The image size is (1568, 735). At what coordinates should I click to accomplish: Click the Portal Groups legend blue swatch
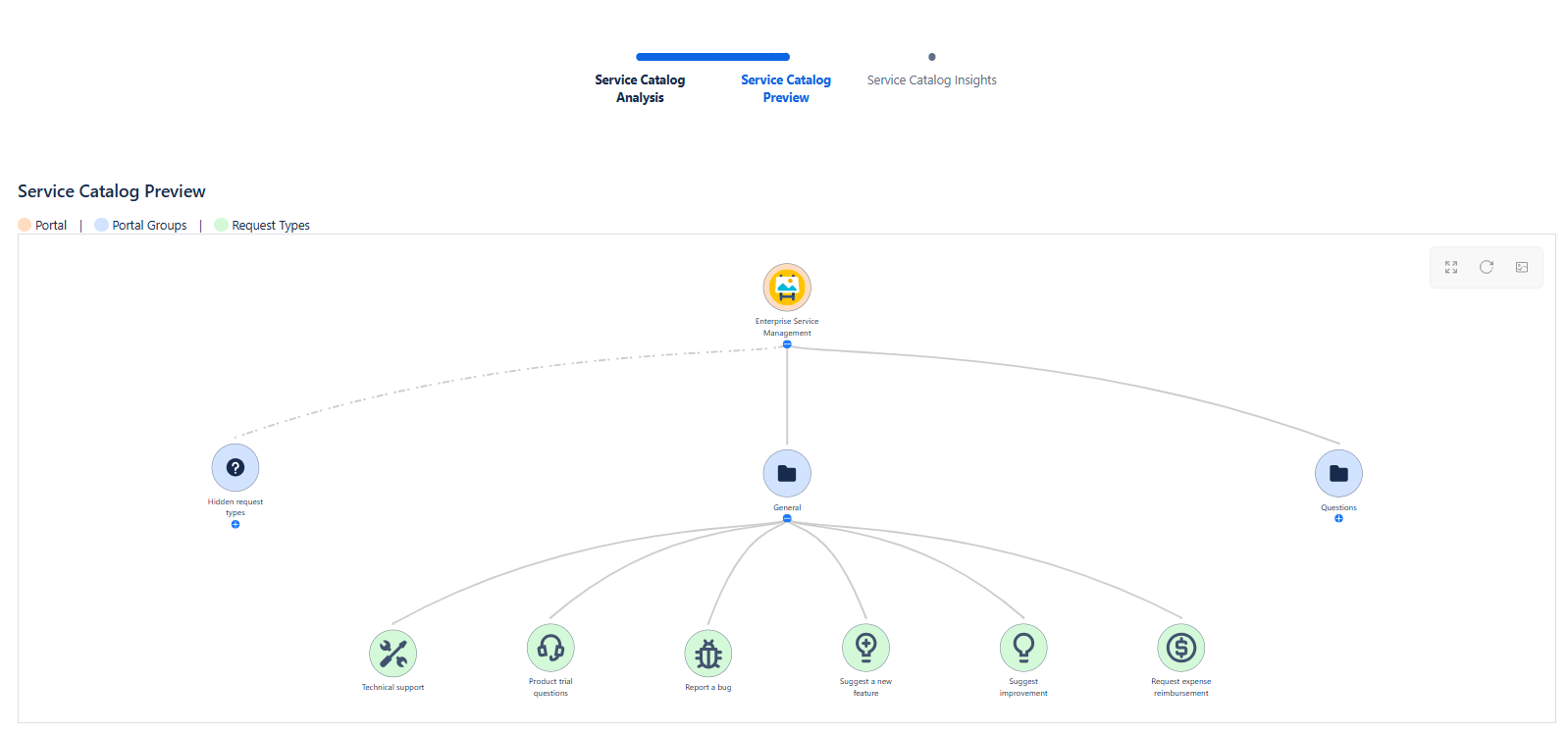pos(101,225)
